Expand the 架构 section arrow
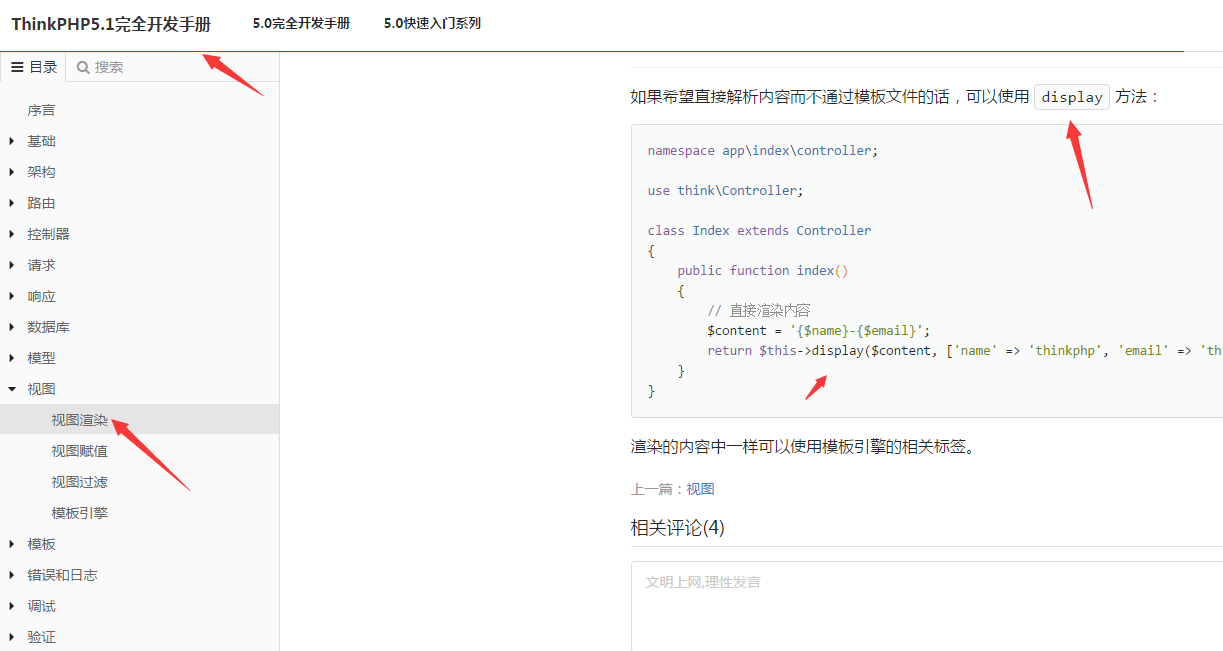 (11, 172)
